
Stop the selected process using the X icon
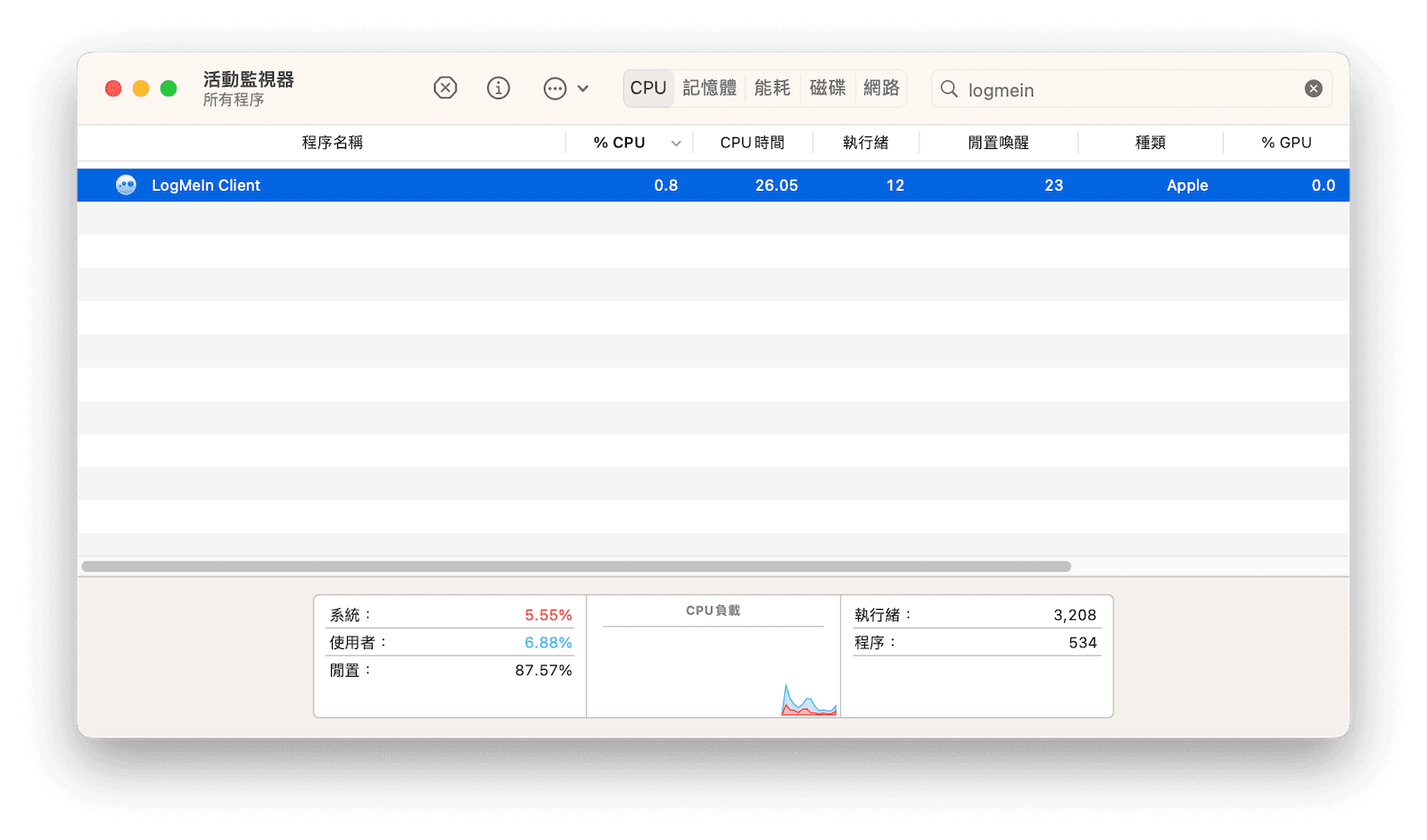point(445,87)
